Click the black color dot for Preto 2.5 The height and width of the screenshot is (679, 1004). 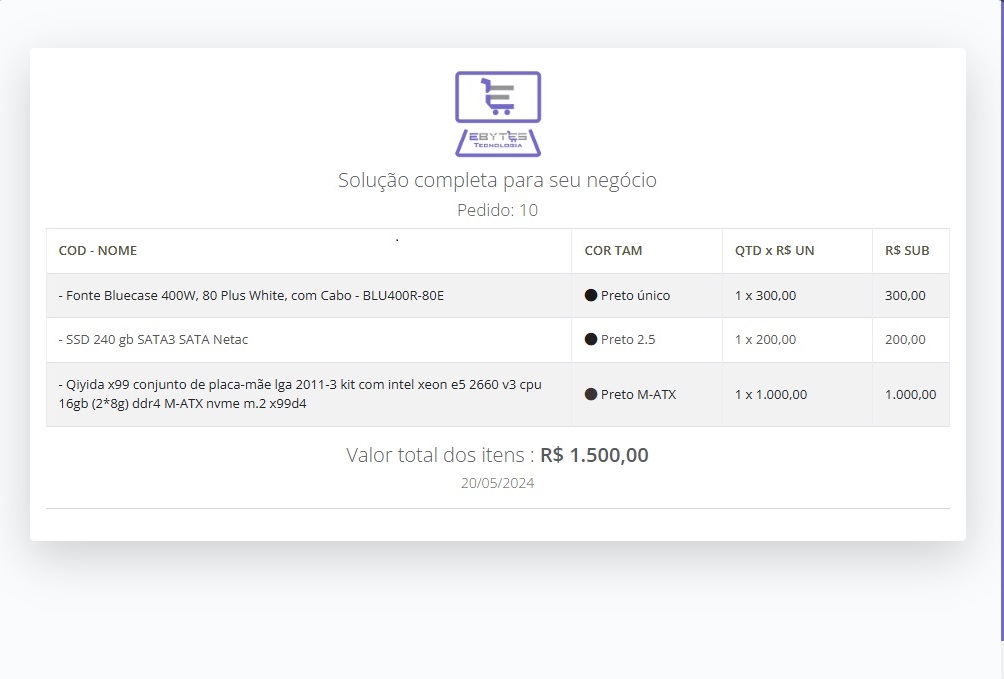coord(591,340)
